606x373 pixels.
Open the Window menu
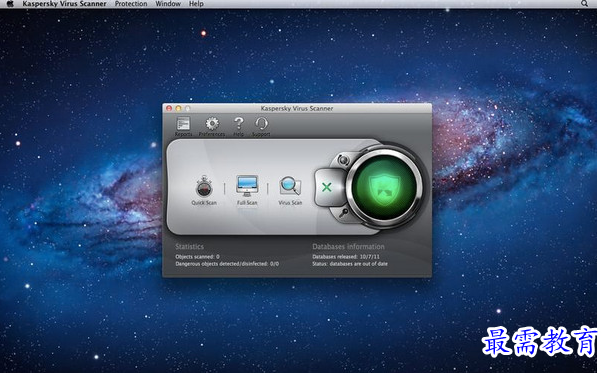(x=168, y=4)
